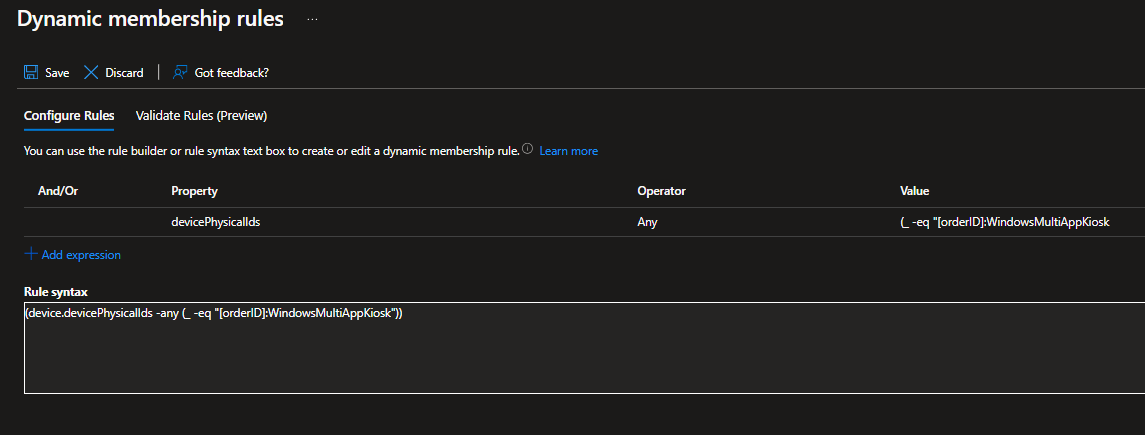
Task: Click the Got feedback? text
Action: (x=231, y=73)
